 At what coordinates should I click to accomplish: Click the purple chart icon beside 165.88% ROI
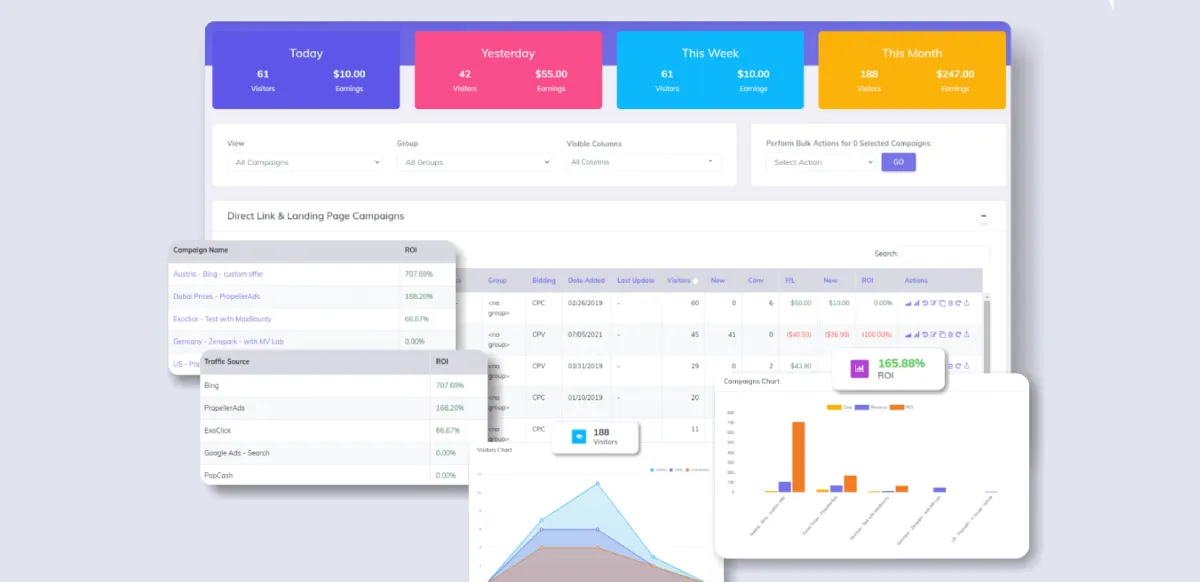coord(858,369)
